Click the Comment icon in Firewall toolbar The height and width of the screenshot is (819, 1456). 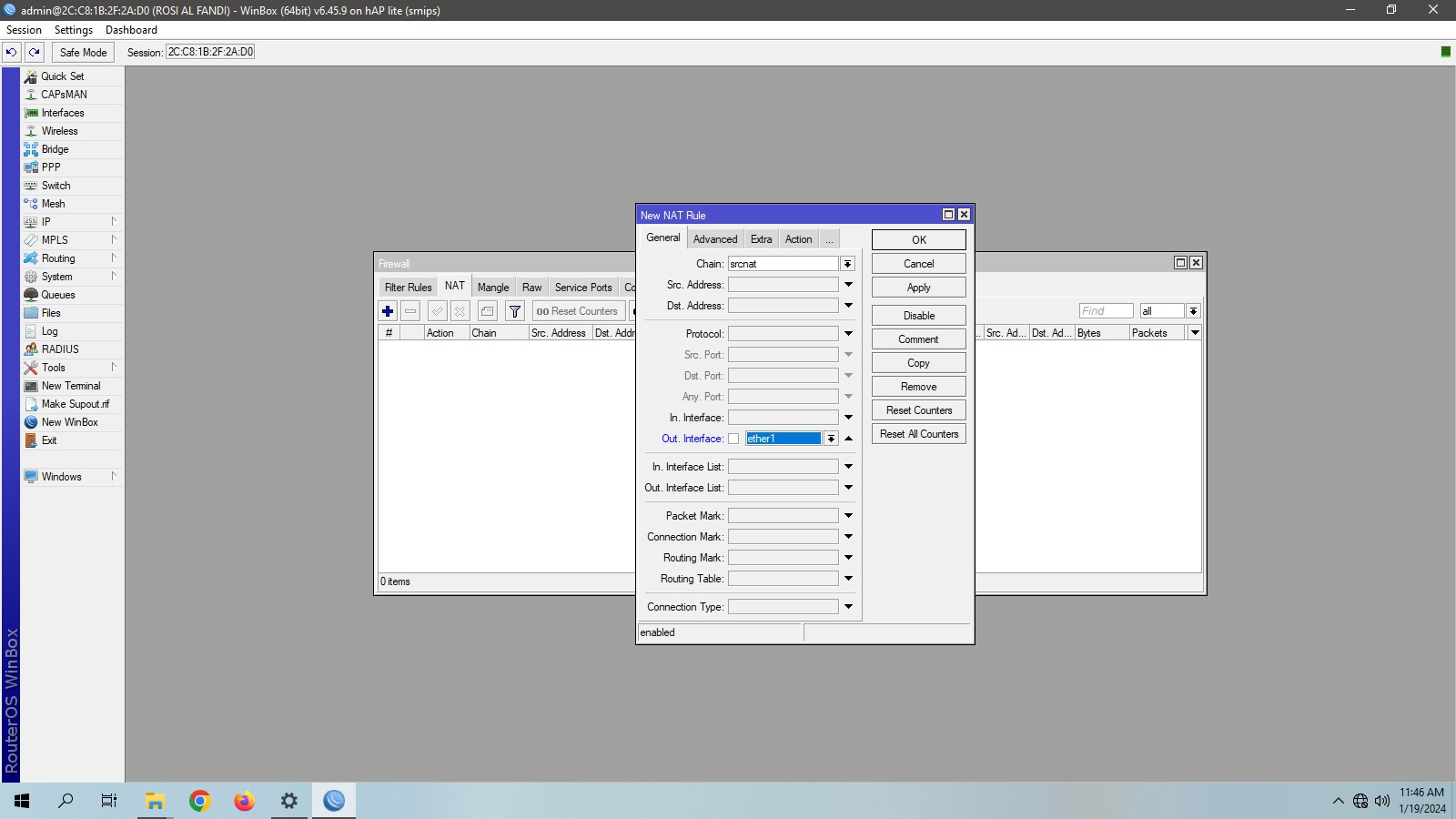coord(488,311)
